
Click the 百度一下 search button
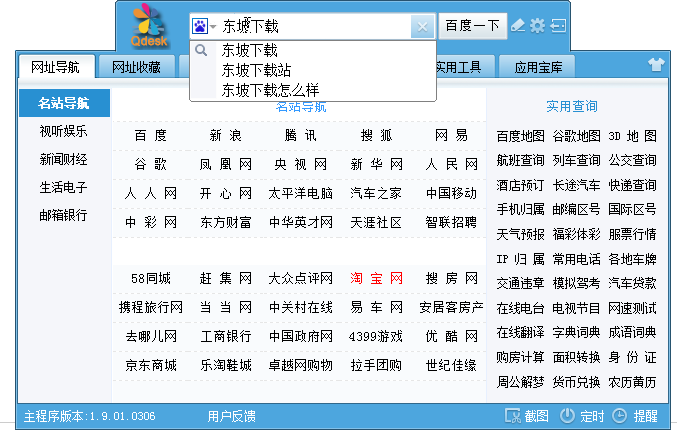(x=472, y=26)
